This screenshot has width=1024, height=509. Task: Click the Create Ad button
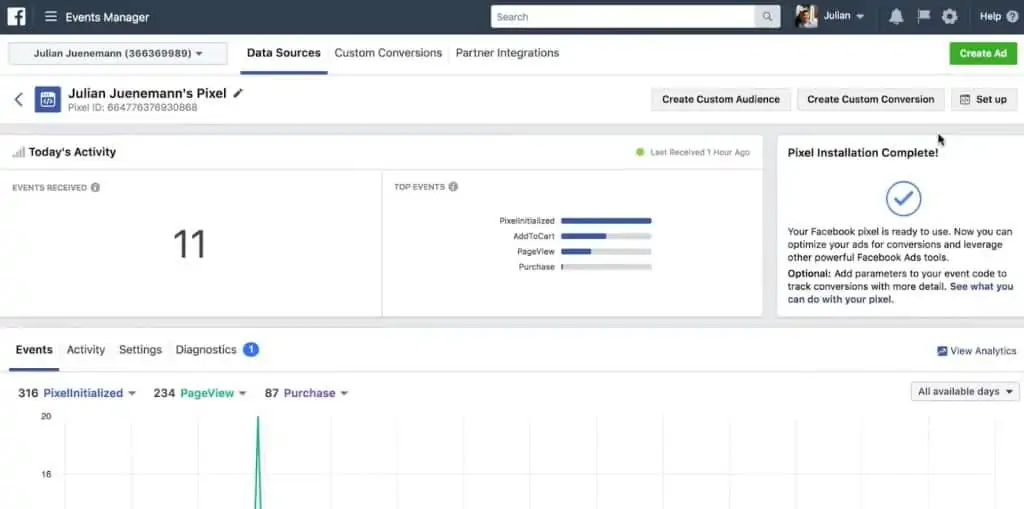tap(983, 54)
